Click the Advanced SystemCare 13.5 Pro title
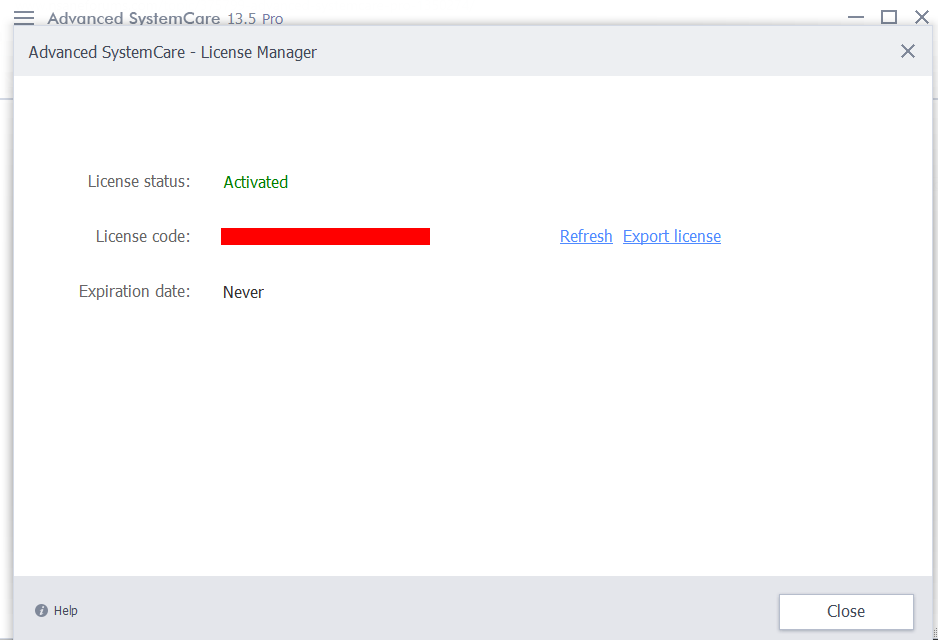The width and height of the screenshot is (938, 640). point(165,19)
